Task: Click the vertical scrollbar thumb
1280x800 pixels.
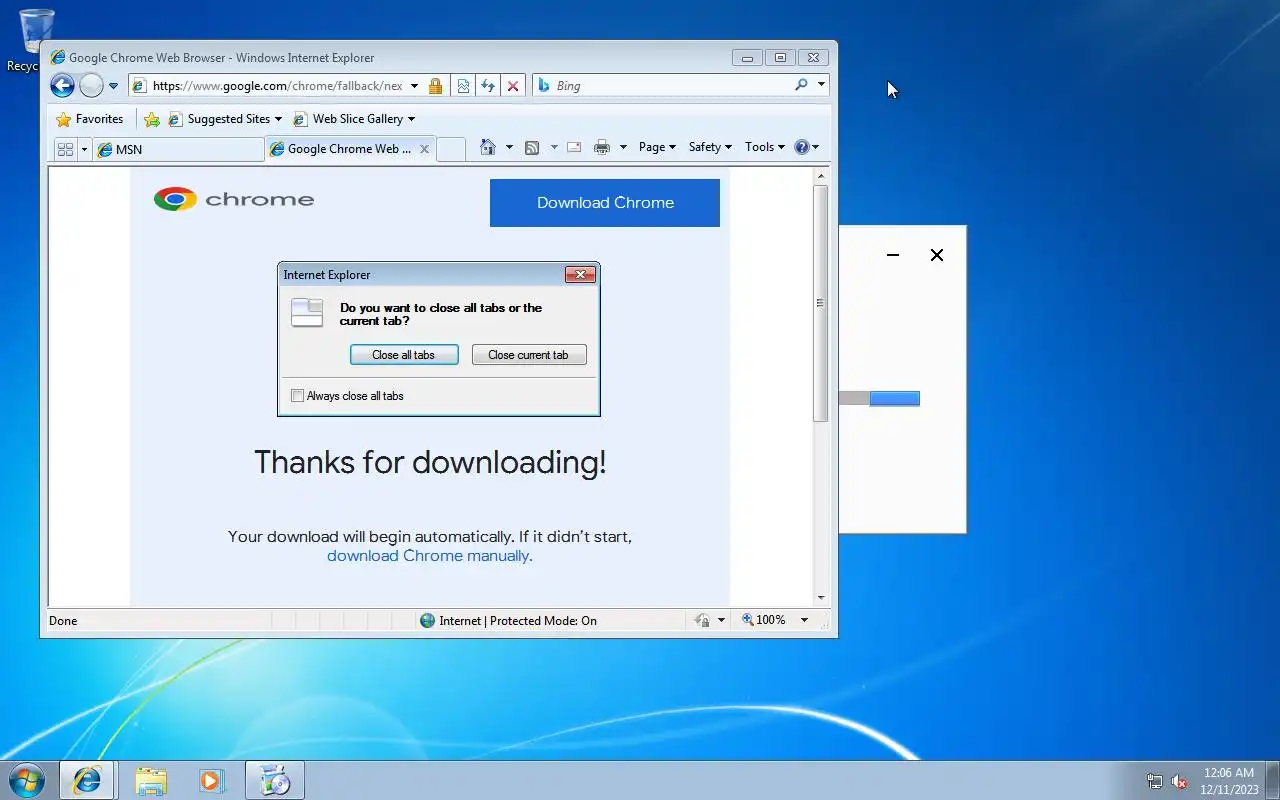Action: [821, 303]
